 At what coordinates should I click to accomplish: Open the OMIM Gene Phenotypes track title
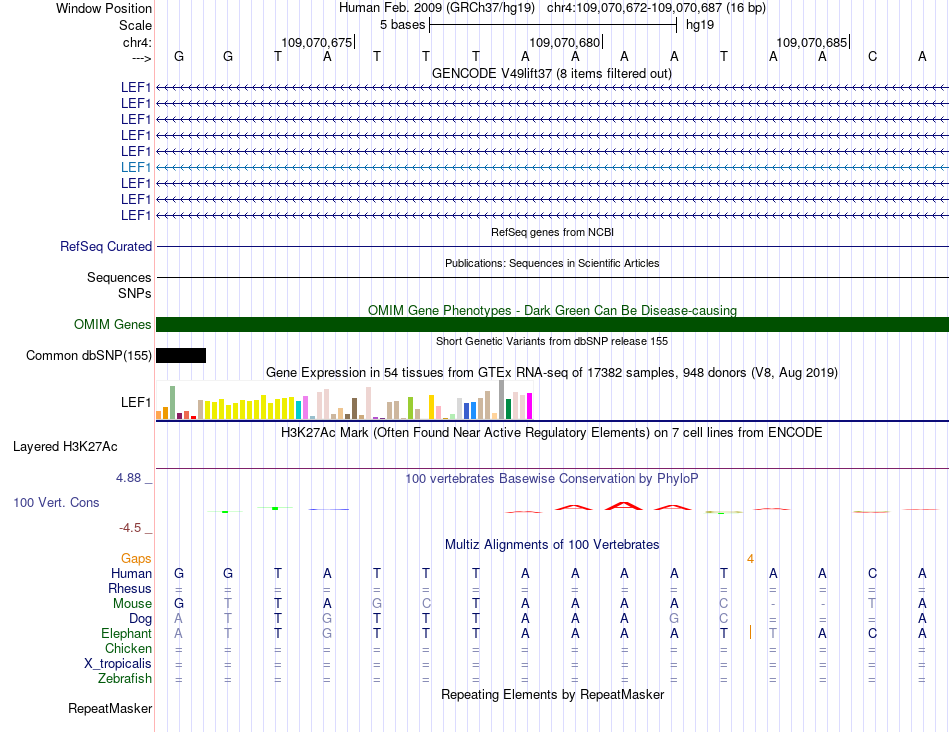tap(552, 310)
